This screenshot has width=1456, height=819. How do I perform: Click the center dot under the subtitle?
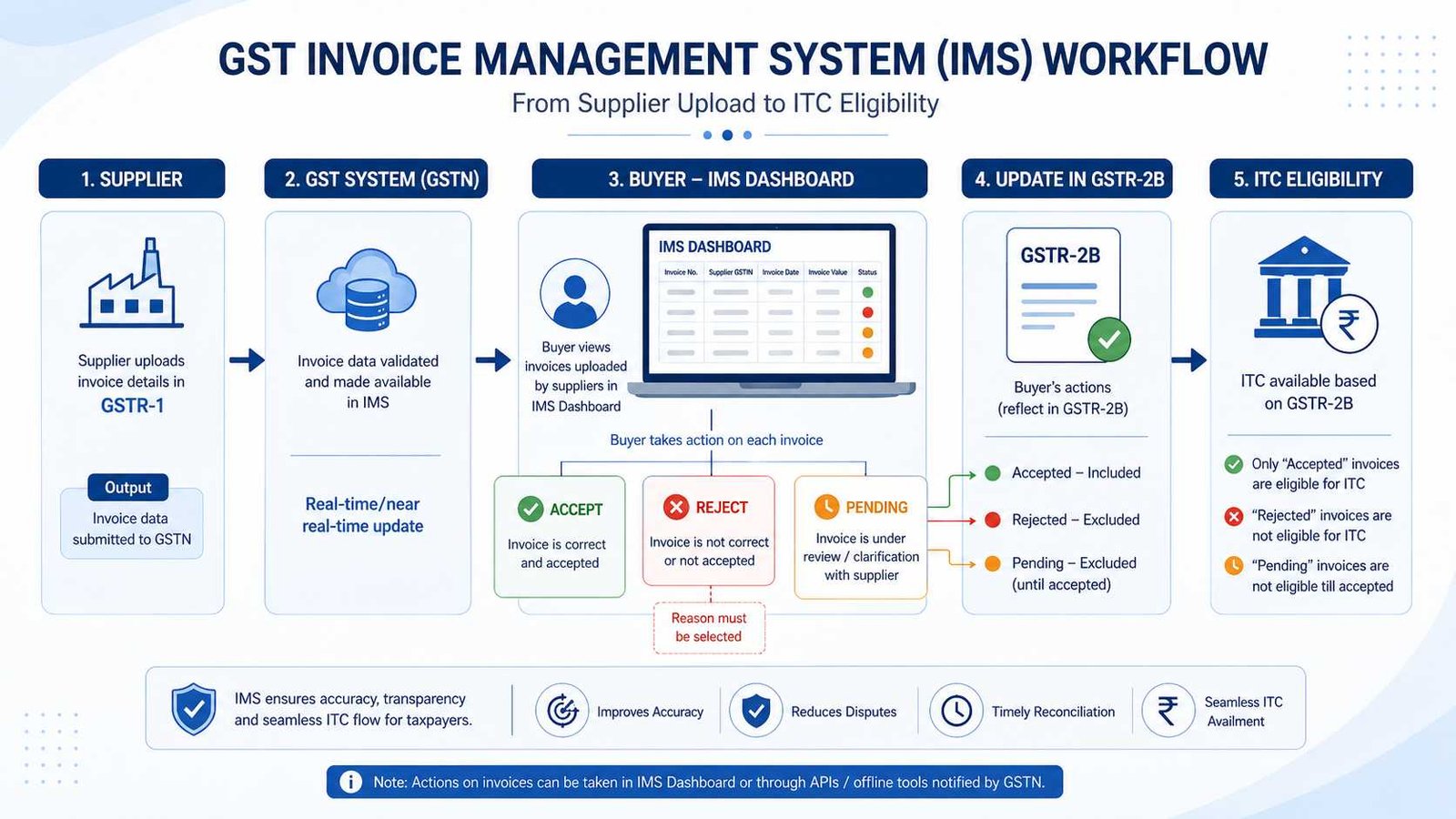tap(727, 135)
